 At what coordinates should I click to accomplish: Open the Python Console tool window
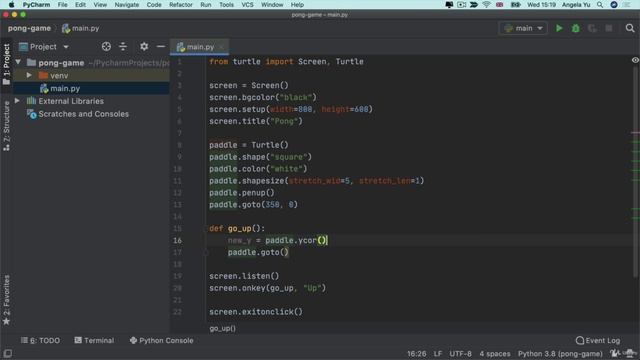point(162,340)
